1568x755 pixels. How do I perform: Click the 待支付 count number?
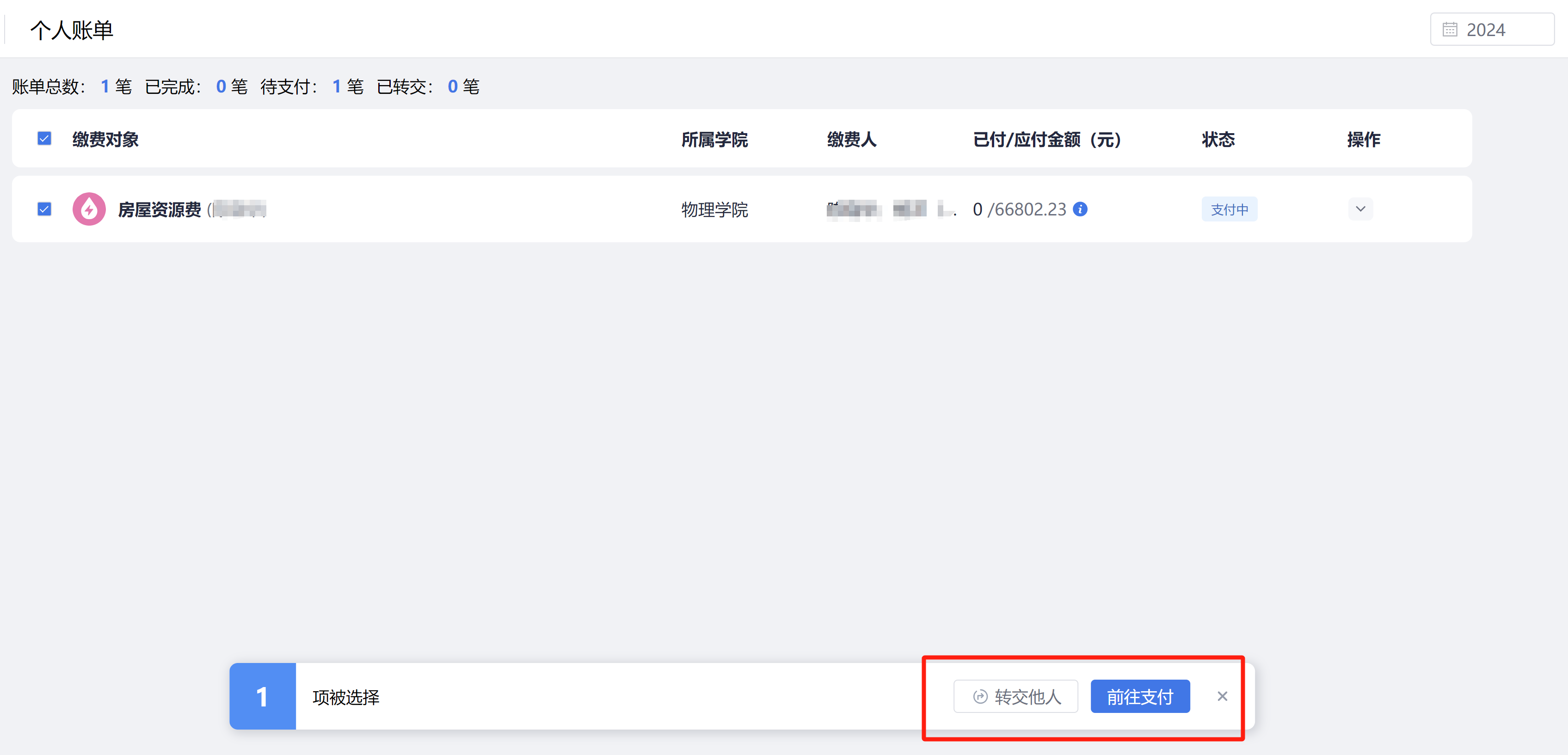[336, 86]
